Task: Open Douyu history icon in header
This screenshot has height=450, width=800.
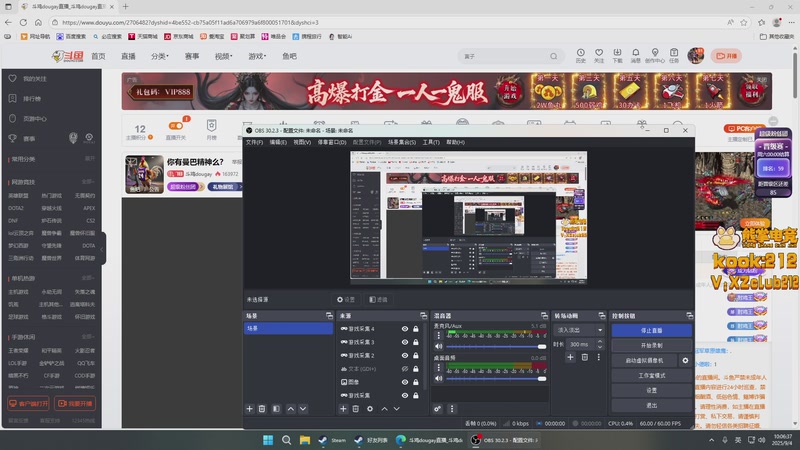Action: point(581,56)
